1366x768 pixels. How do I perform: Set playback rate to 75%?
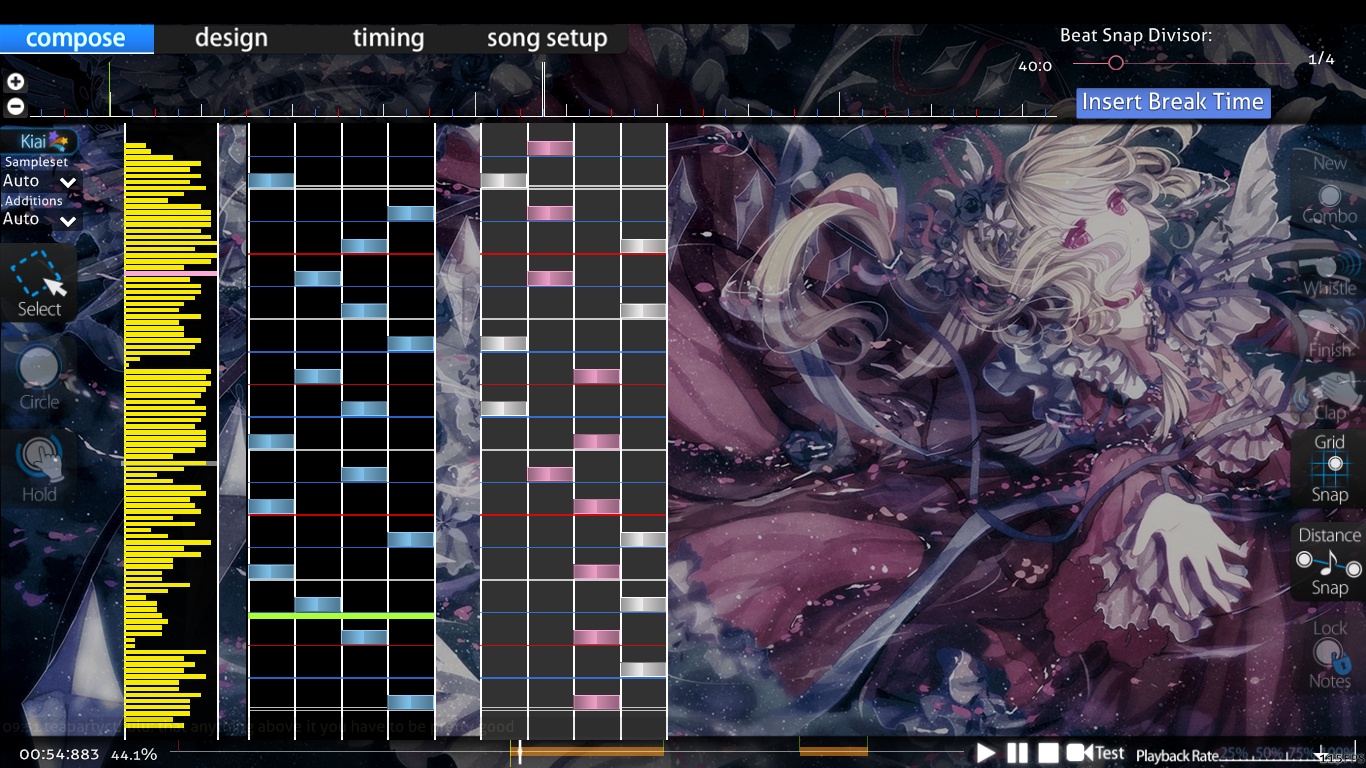click(x=1302, y=753)
